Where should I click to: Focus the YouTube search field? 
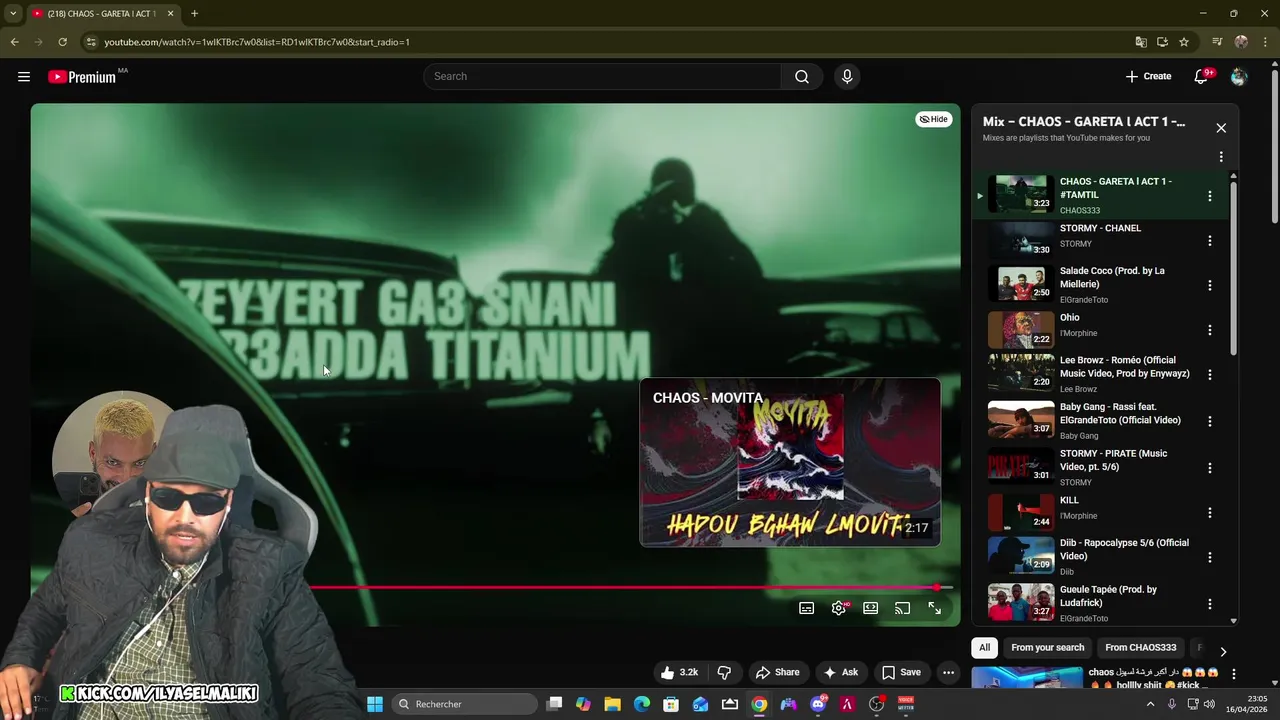click(602, 76)
